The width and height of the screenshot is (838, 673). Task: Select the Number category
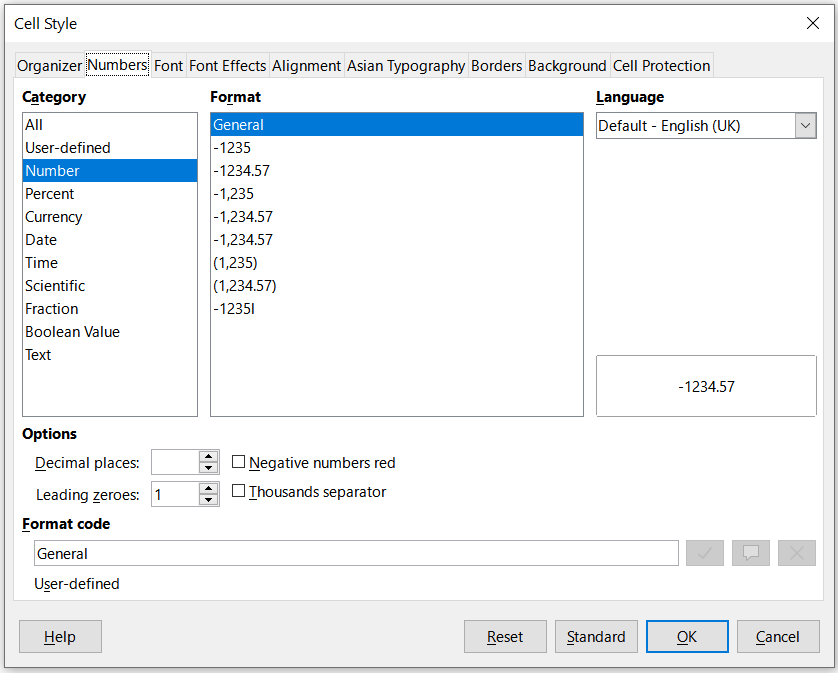pyautogui.click(x=110, y=171)
